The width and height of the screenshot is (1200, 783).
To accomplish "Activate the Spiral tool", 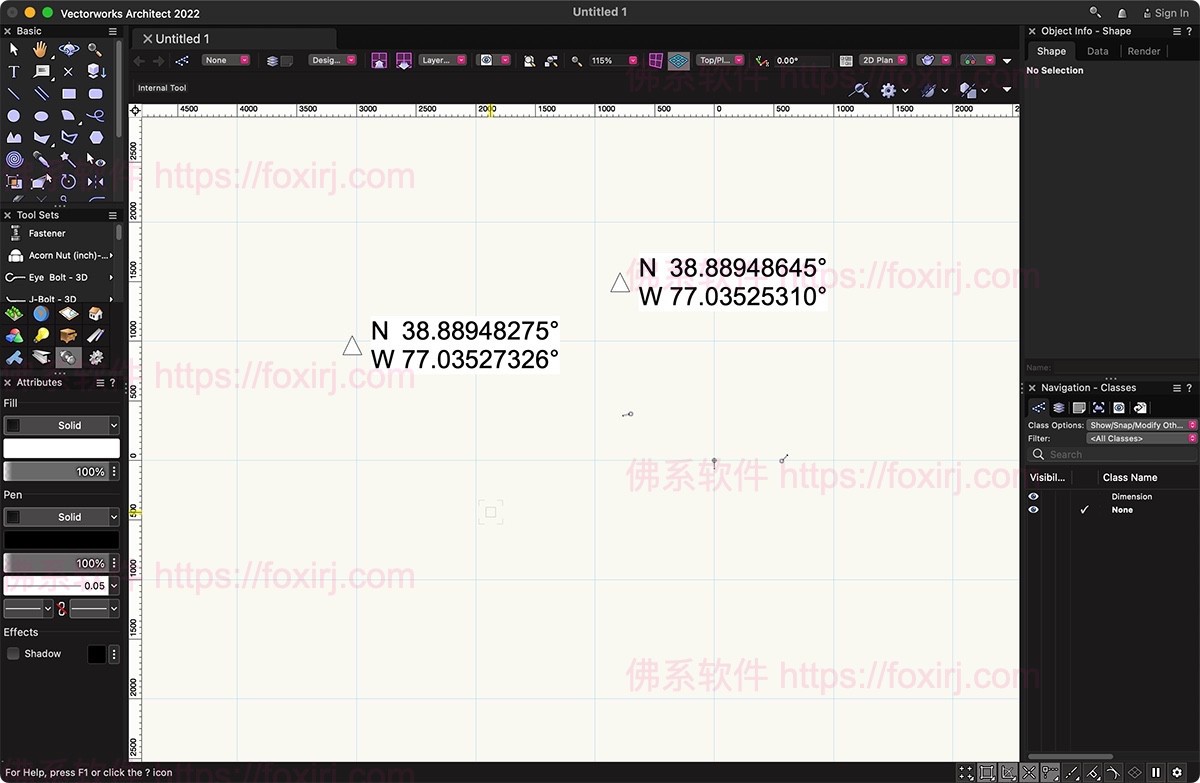I will point(14,158).
